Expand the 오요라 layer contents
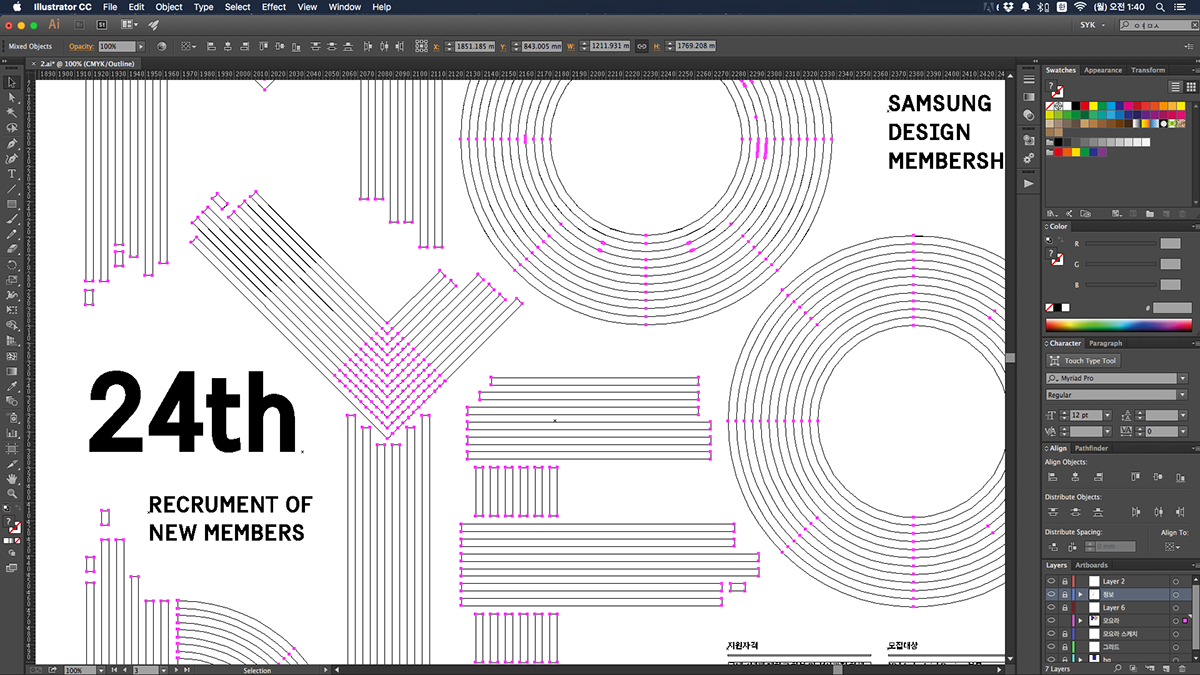Screen dimensions: 1200x675 pos(1080,620)
